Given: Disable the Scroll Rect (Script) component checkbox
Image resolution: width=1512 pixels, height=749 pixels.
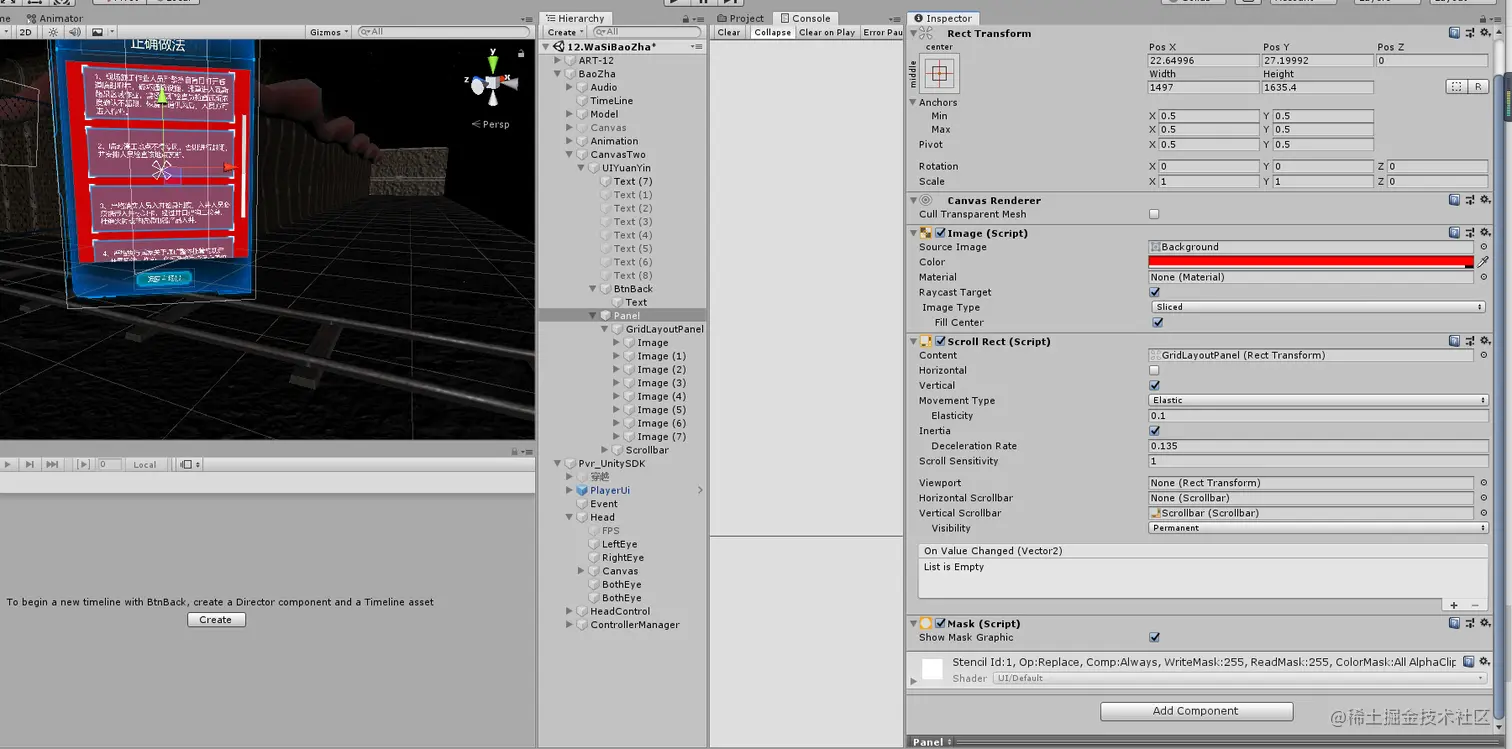Looking at the screenshot, I should [940, 341].
